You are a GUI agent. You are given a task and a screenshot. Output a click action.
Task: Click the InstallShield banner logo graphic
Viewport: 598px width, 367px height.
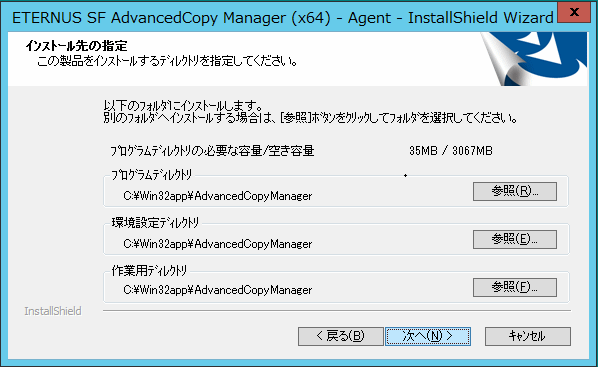tap(534, 59)
